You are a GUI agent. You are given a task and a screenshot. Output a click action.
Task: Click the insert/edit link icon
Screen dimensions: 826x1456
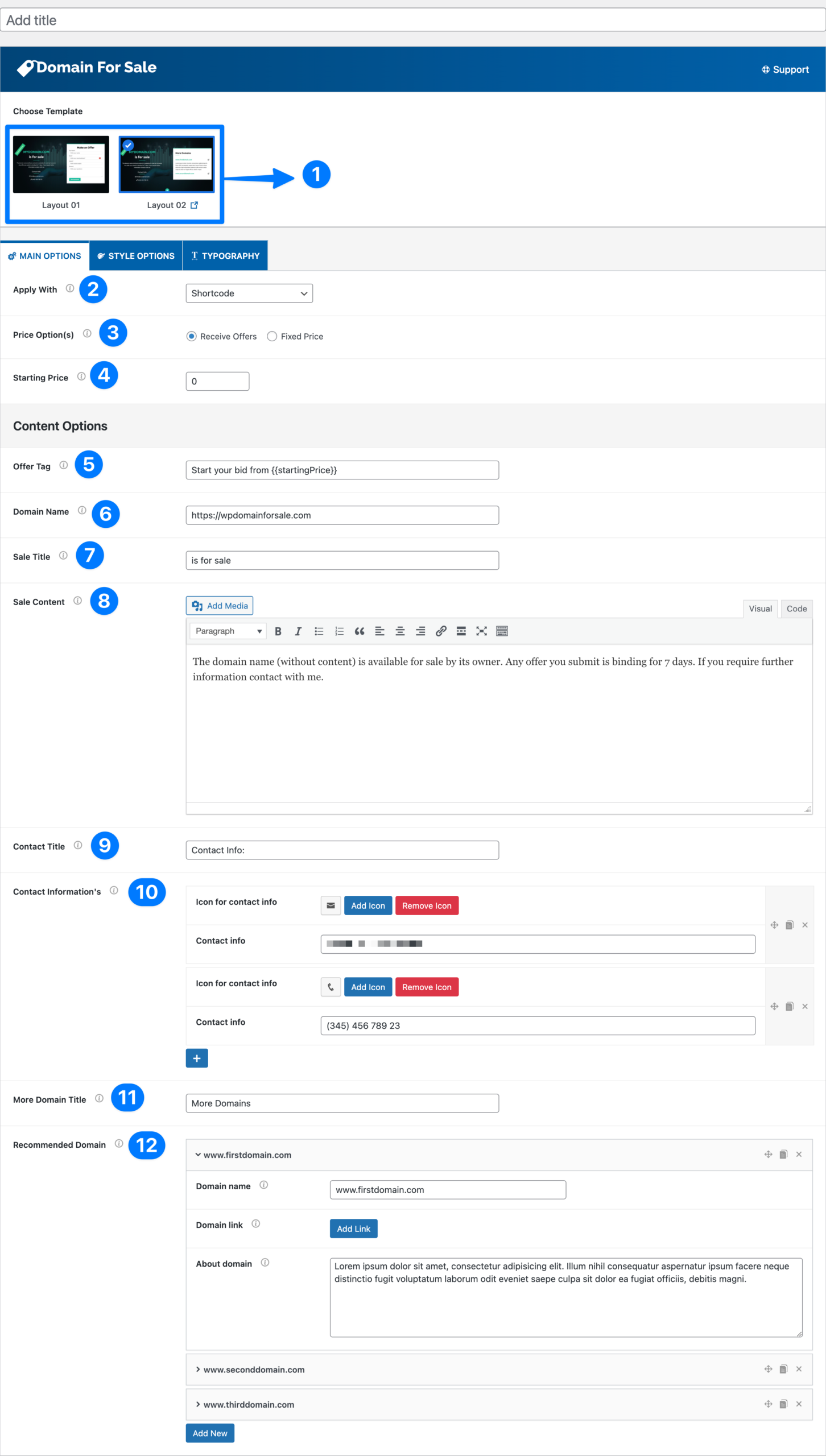coord(441,631)
